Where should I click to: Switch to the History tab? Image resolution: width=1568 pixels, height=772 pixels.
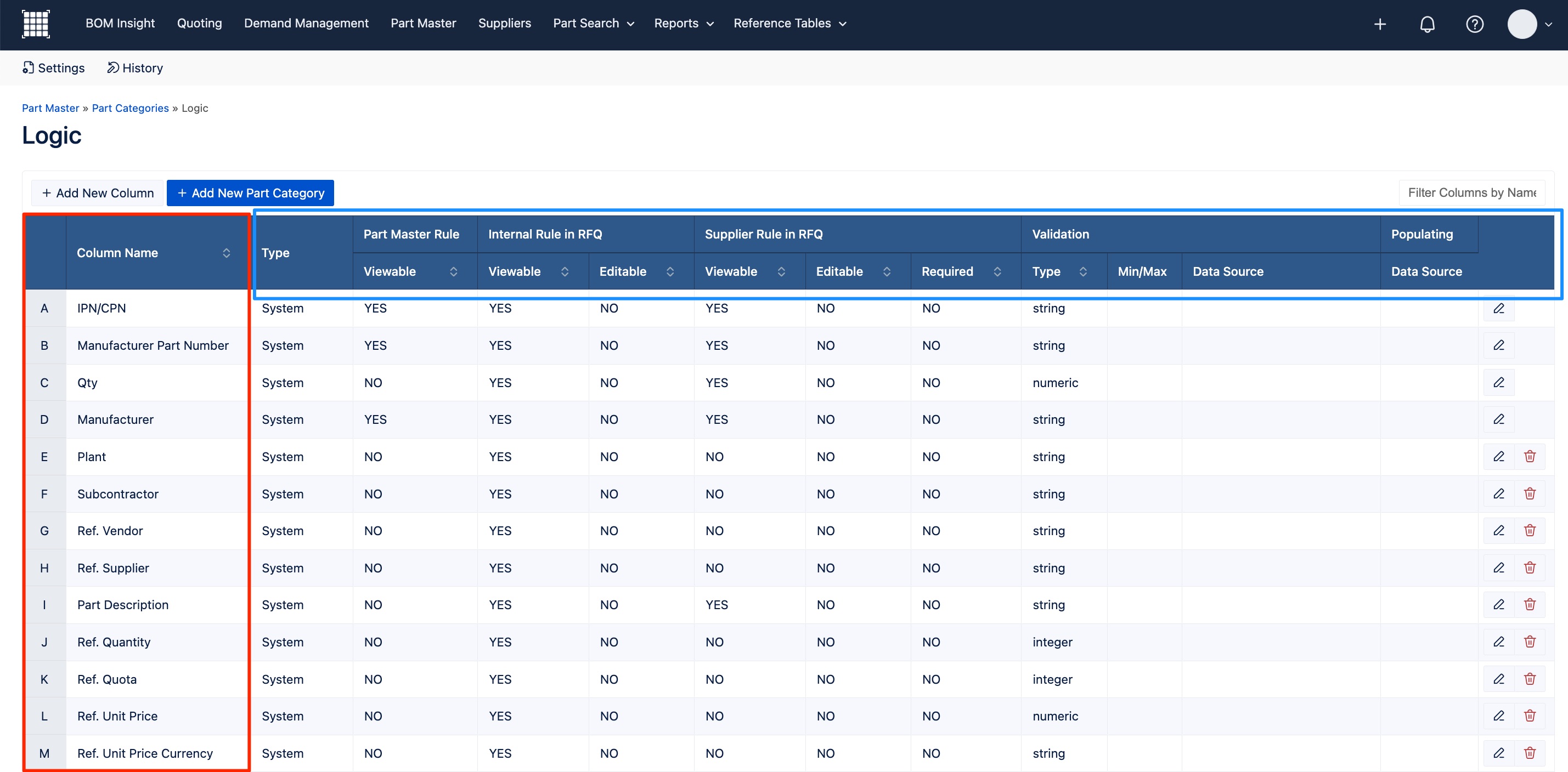coord(135,67)
